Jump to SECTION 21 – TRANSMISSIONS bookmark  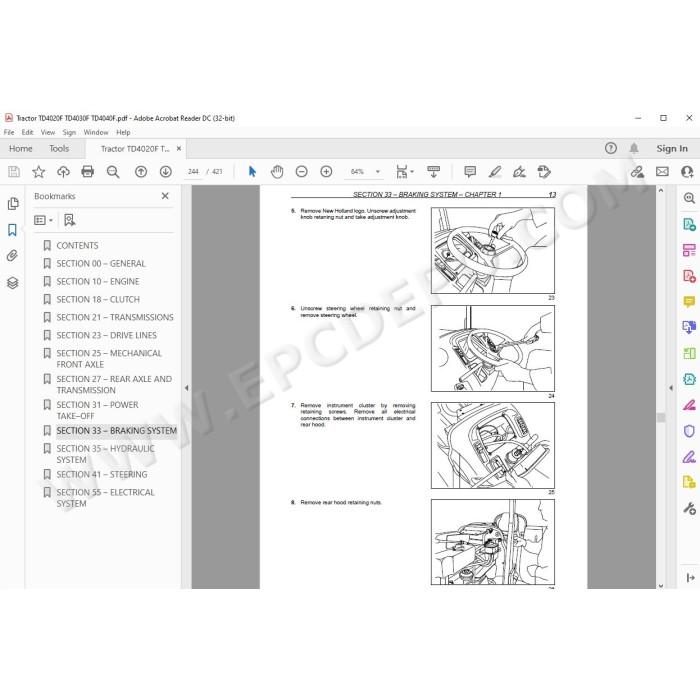coord(115,317)
